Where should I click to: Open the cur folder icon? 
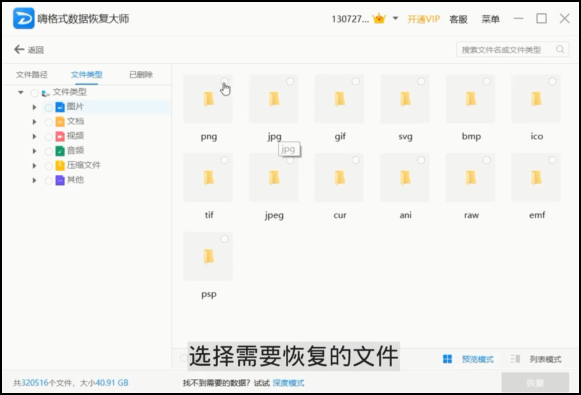pos(340,178)
